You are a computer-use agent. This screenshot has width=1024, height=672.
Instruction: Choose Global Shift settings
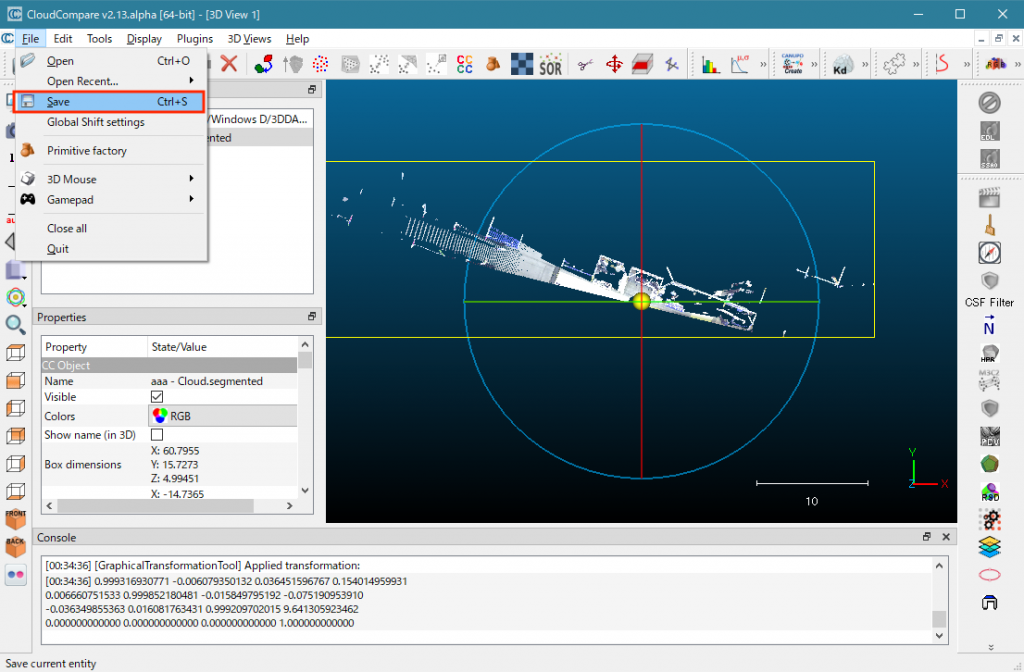(96, 122)
